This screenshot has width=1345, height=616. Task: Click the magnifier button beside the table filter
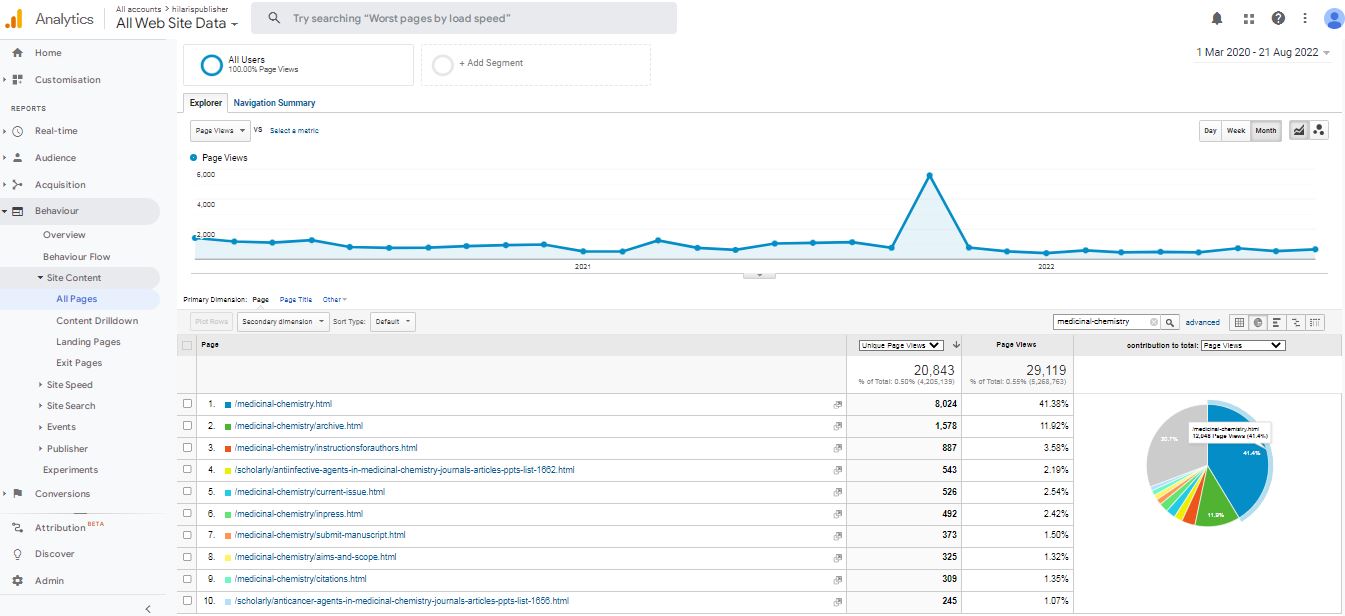1170,322
